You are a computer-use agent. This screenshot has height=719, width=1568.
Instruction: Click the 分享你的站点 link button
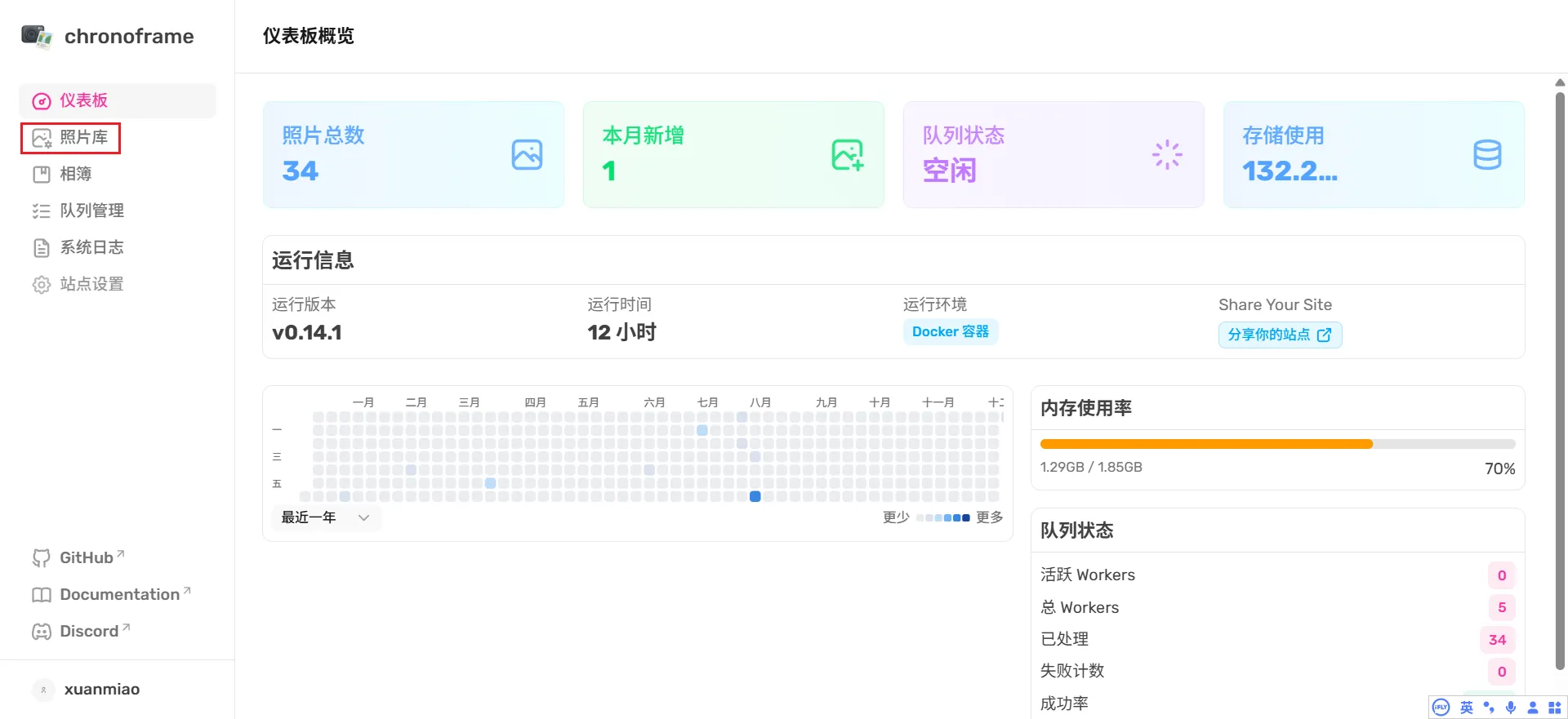(x=1279, y=335)
